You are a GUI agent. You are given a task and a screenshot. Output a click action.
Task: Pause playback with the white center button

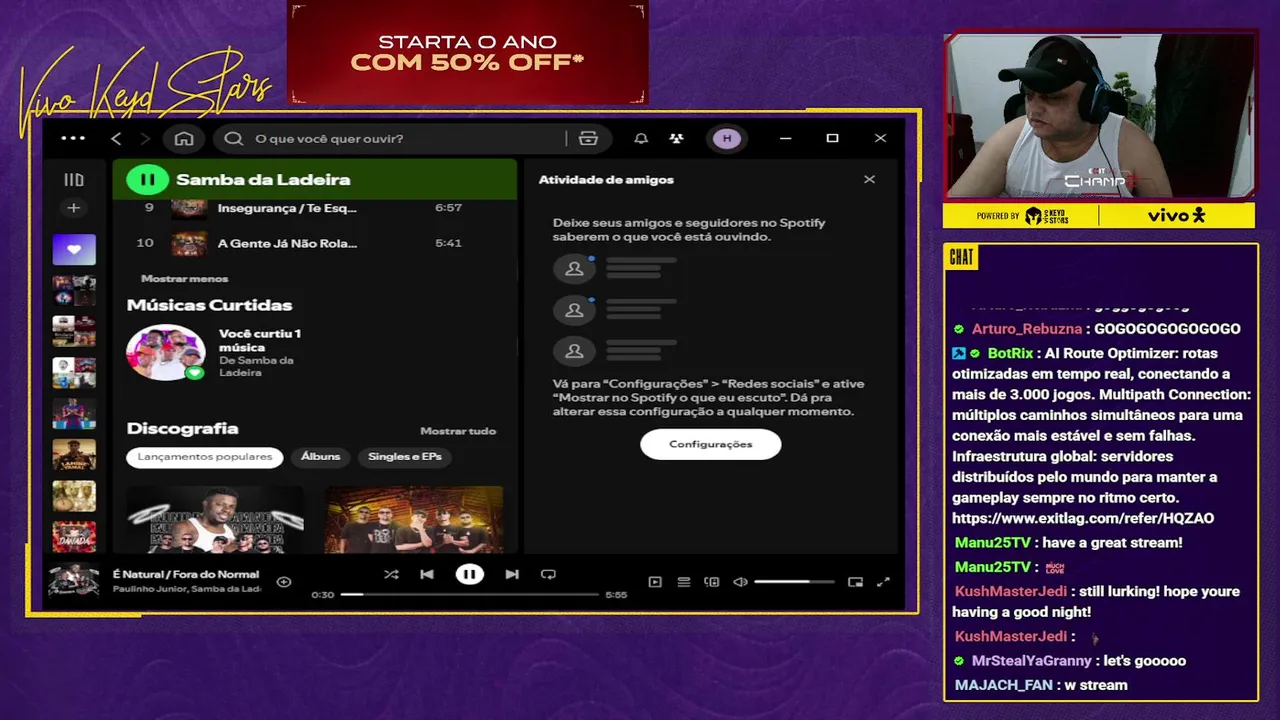click(469, 574)
